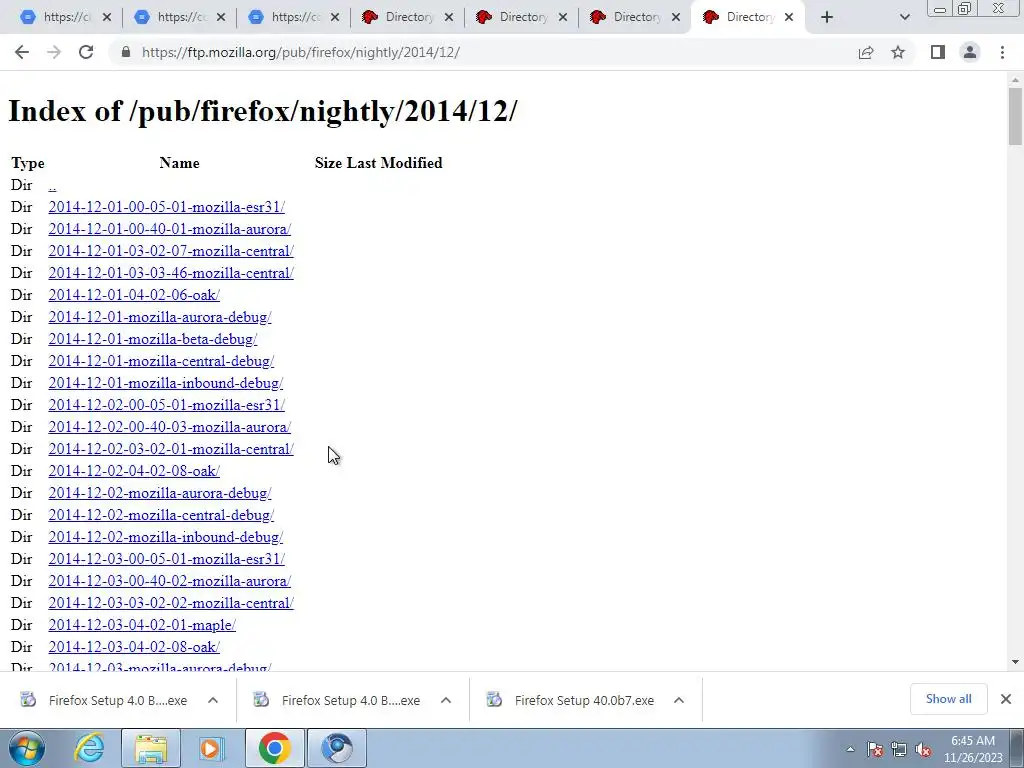Open 2014-12-01-mozilla-aurora-debug folder
1024x768 pixels.
[160, 317]
